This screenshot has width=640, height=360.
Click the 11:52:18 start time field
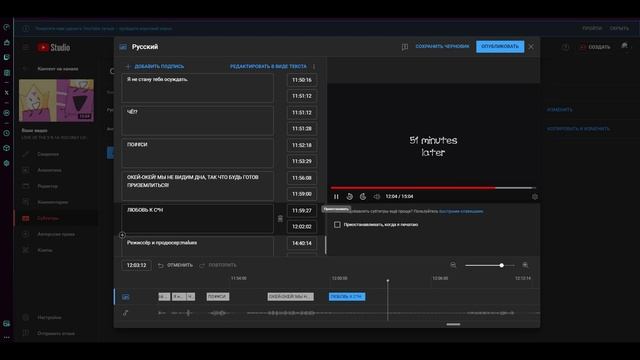302,145
